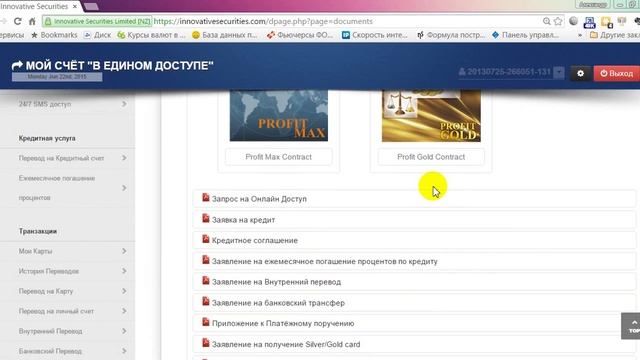Click PDF icon of Silver/Gold card application

pyautogui.click(x=206, y=343)
